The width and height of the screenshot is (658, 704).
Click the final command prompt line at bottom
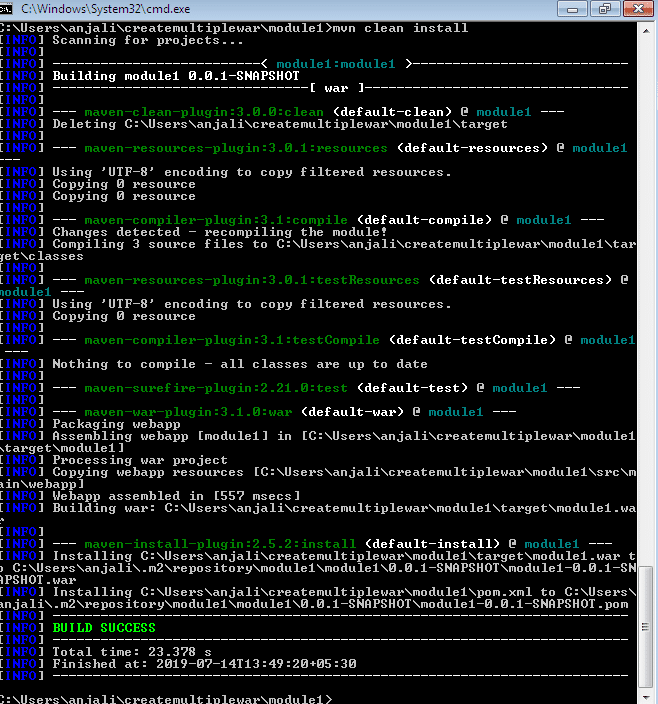tap(165, 698)
